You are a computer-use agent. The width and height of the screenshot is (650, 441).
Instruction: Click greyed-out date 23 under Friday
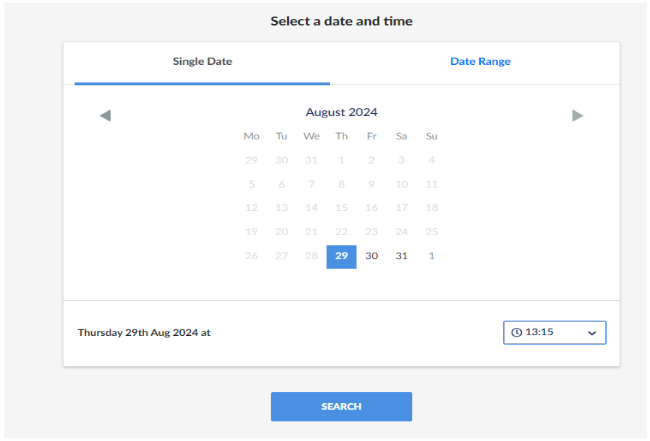click(x=371, y=232)
